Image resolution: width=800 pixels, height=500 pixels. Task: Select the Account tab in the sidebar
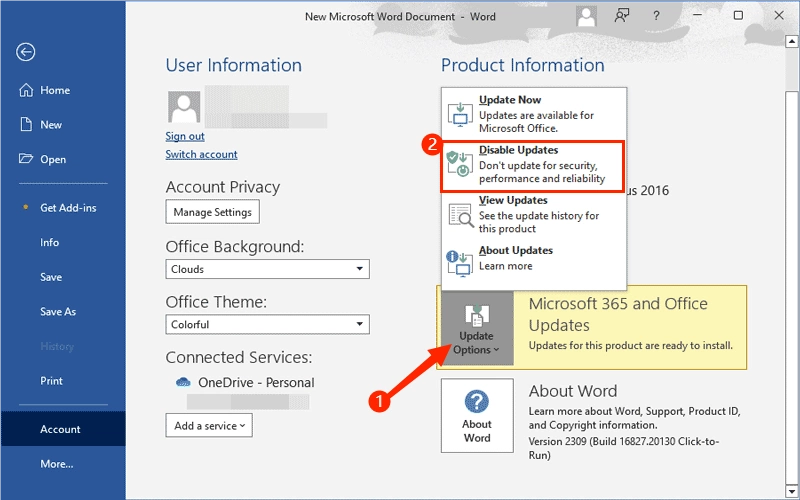coord(63,429)
